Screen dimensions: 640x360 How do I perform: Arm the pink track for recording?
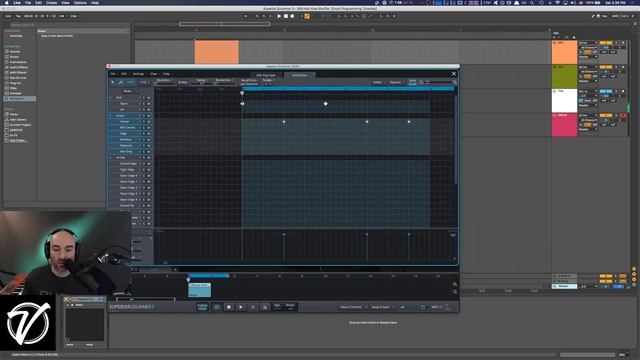tap(623, 116)
